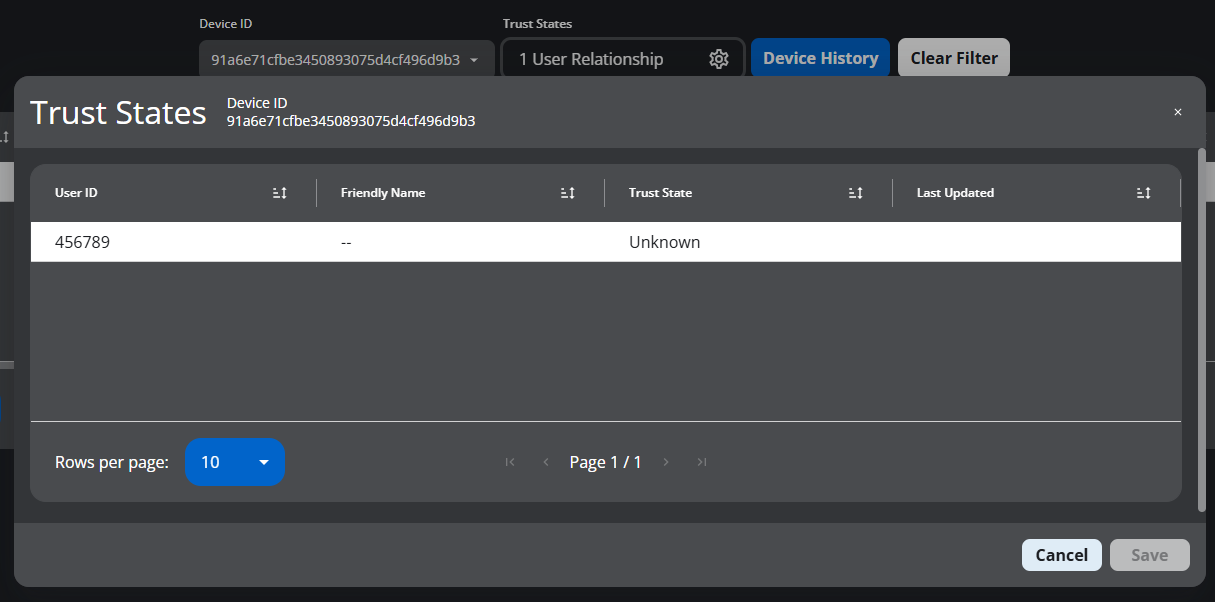1215x602 pixels.
Task: Go to next page
Action: (666, 462)
